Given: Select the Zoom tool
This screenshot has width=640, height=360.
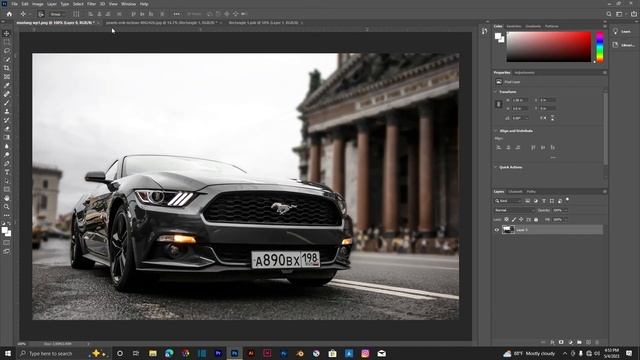Looking at the screenshot, I should click(7, 207).
